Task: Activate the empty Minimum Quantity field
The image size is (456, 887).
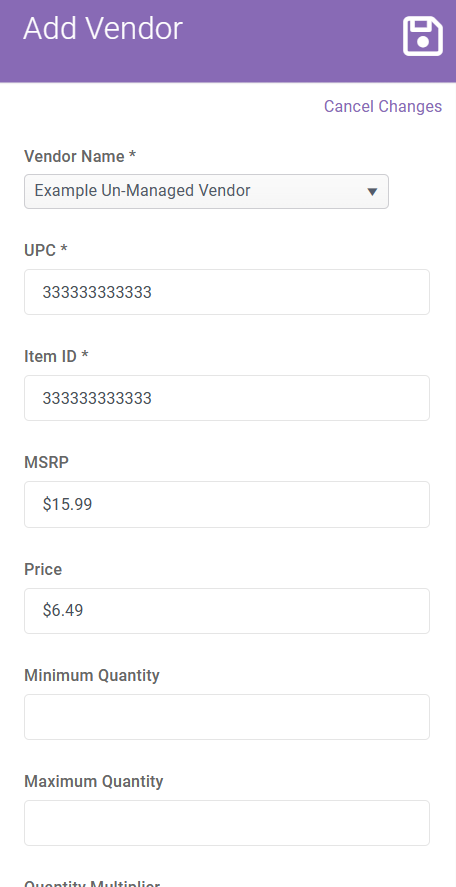Action: (x=227, y=717)
